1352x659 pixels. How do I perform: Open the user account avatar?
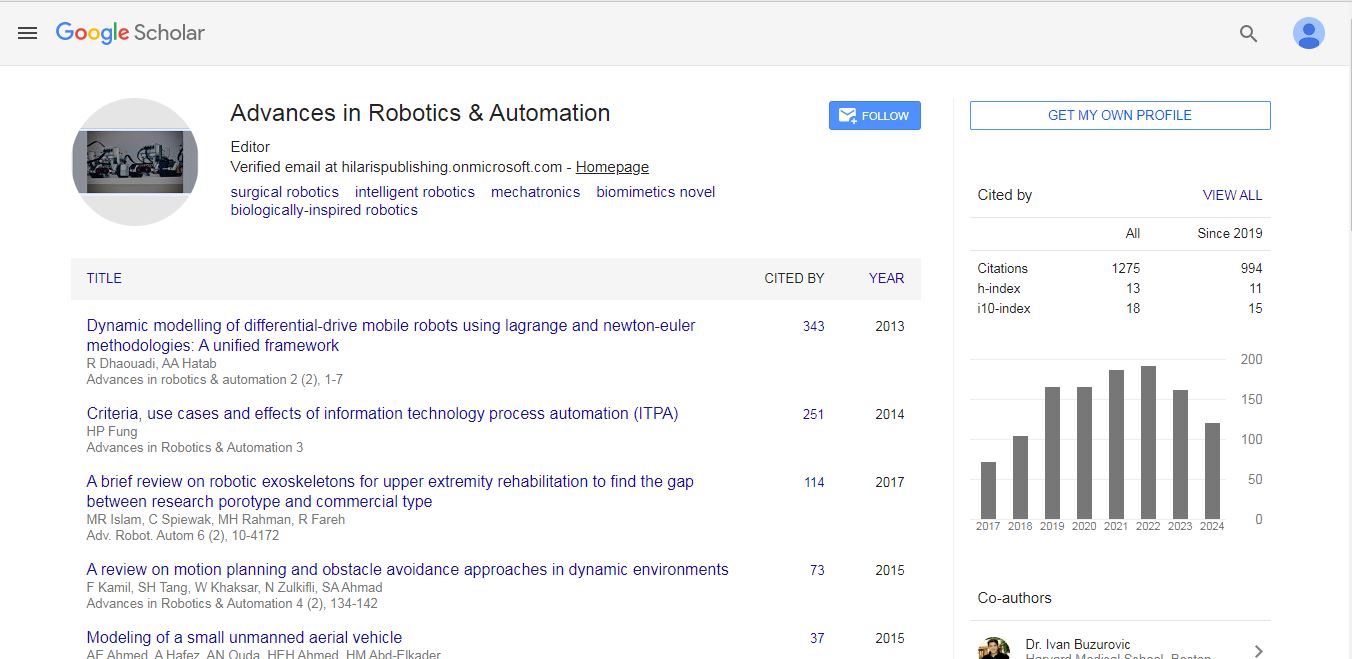pos(1308,33)
